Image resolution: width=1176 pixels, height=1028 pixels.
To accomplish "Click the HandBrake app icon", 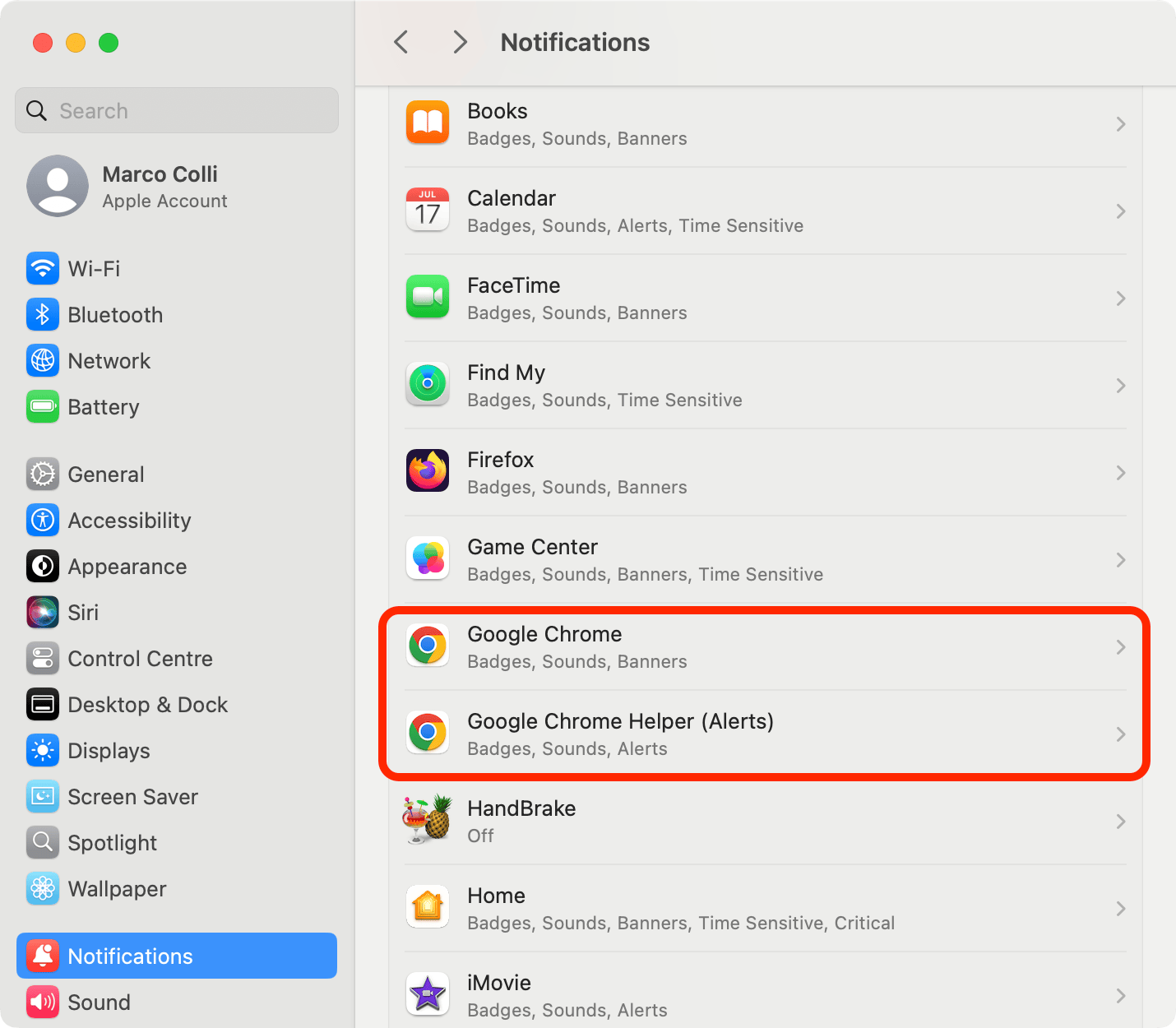I will click(x=428, y=820).
